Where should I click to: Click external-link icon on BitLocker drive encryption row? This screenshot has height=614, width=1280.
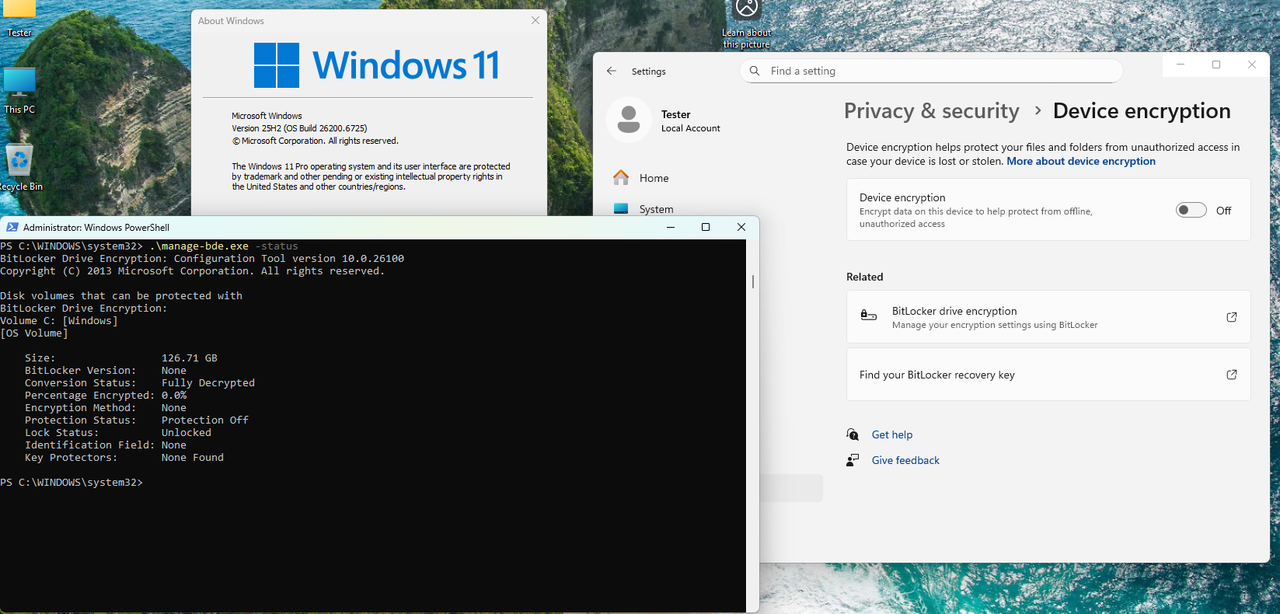1231,317
